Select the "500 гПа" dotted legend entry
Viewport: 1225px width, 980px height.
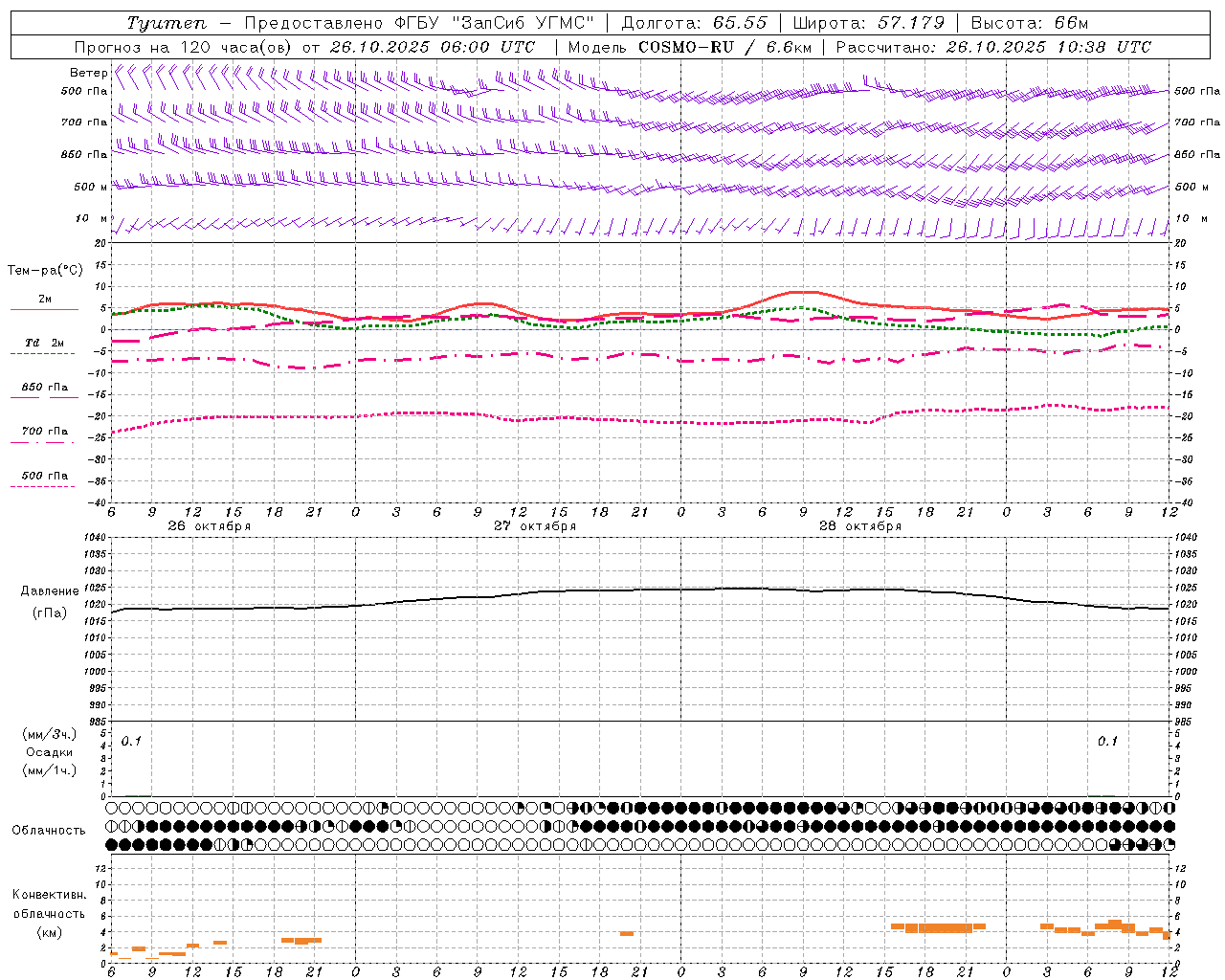pos(44,476)
